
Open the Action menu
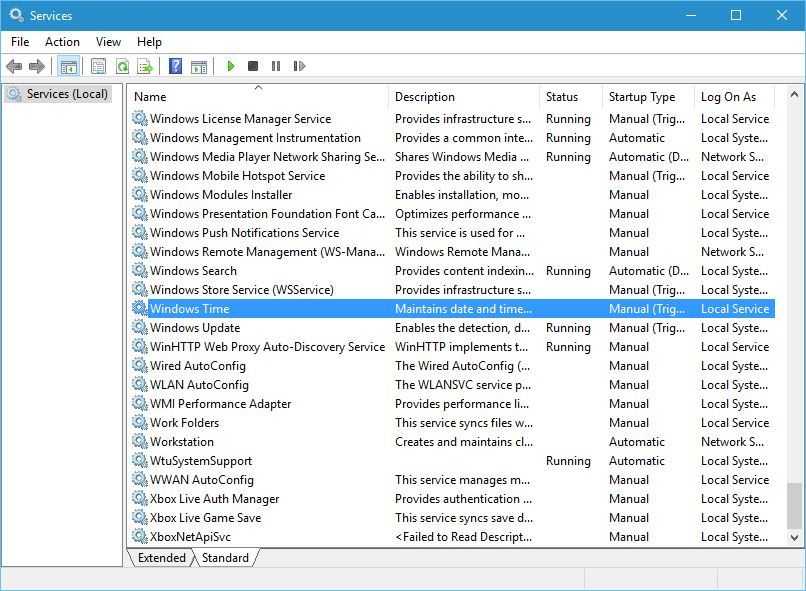pyautogui.click(x=62, y=42)
